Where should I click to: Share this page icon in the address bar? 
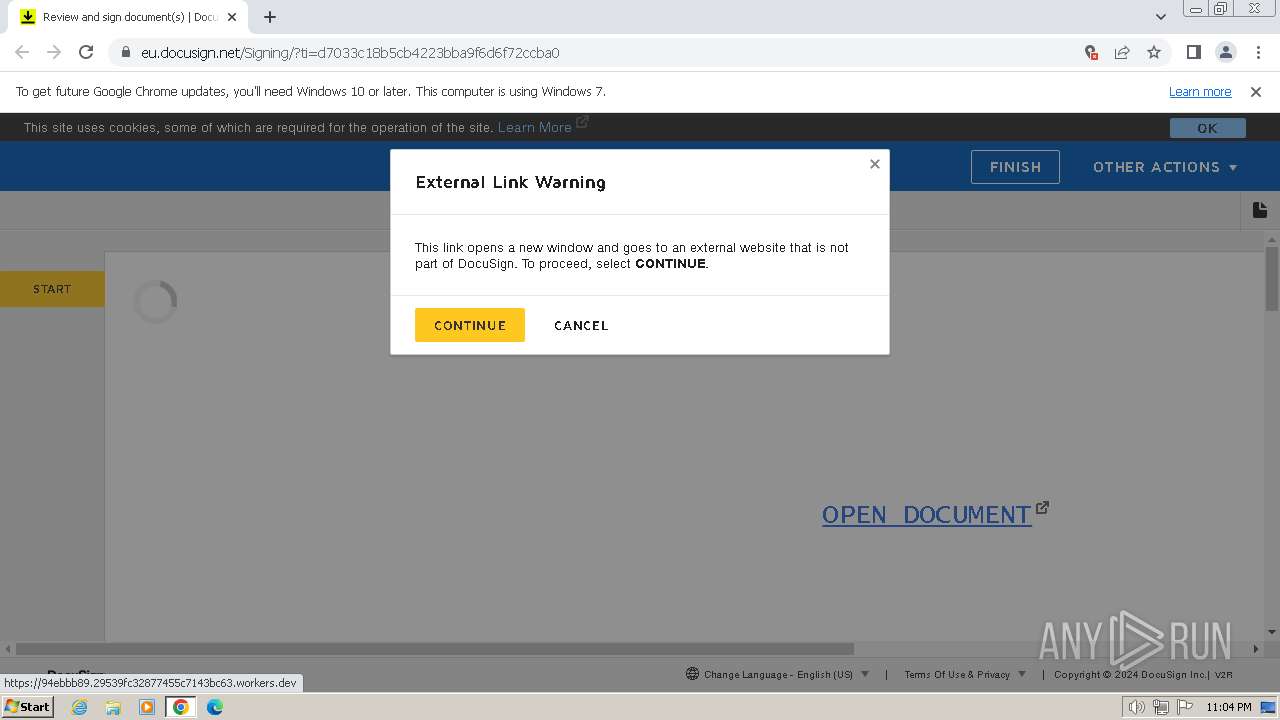click(1122, 52)
